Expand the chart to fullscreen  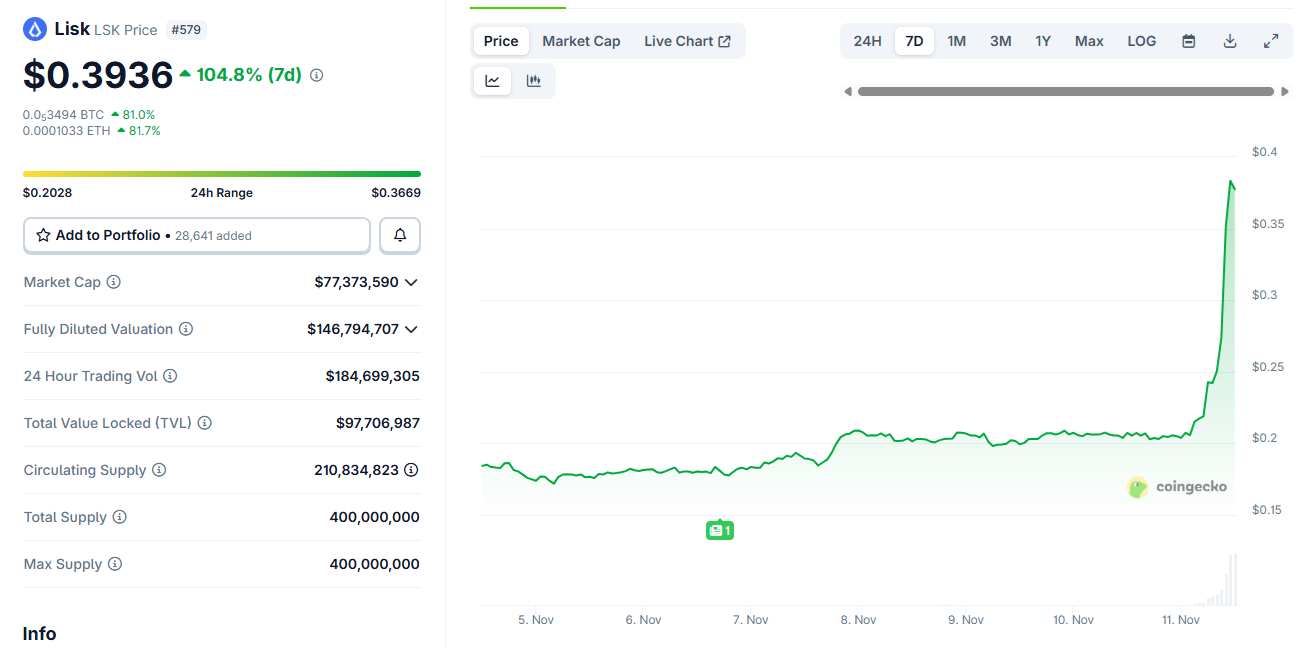pyautogui.click(x=1271, y=40)
